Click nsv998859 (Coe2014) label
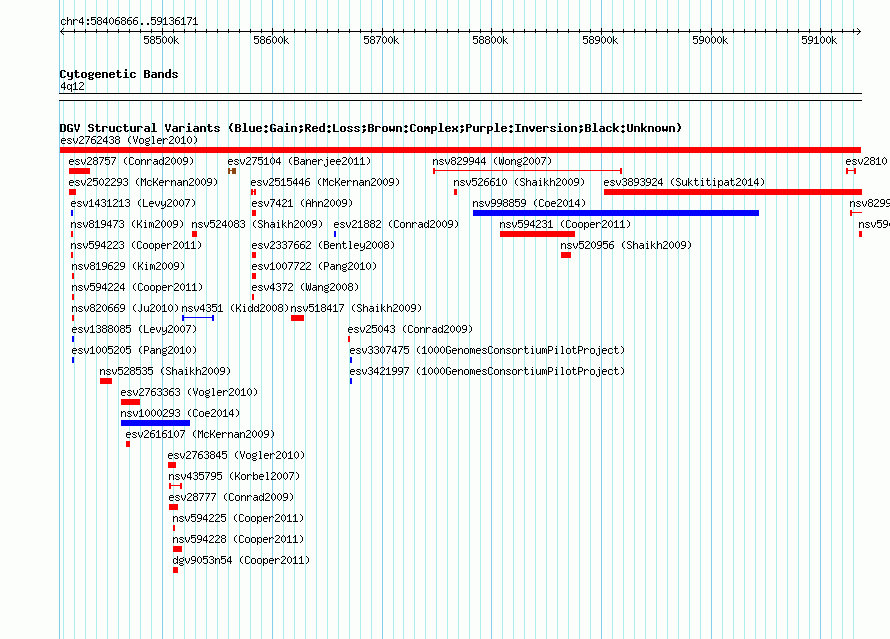Image resolution: width=890 pixels, height=639 pixels. click(x=529, y=203)
